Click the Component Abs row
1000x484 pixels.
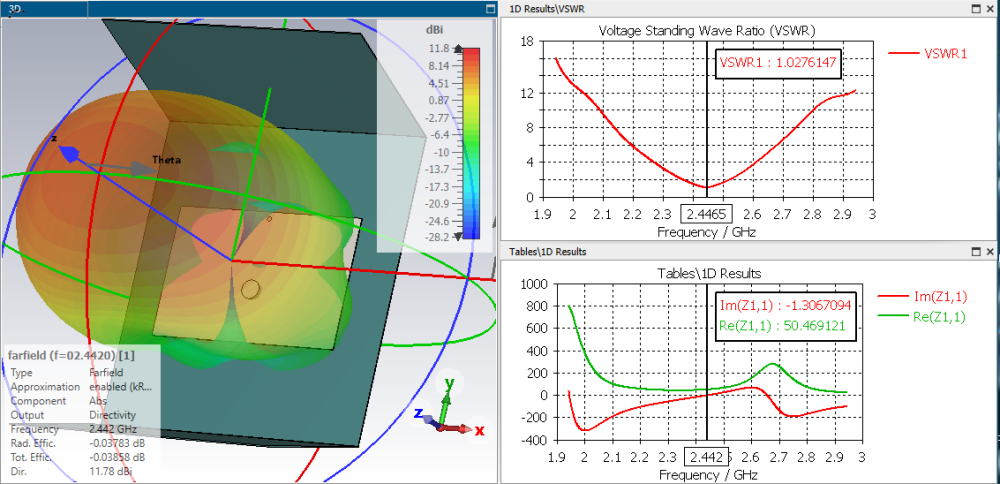point(57,401)
